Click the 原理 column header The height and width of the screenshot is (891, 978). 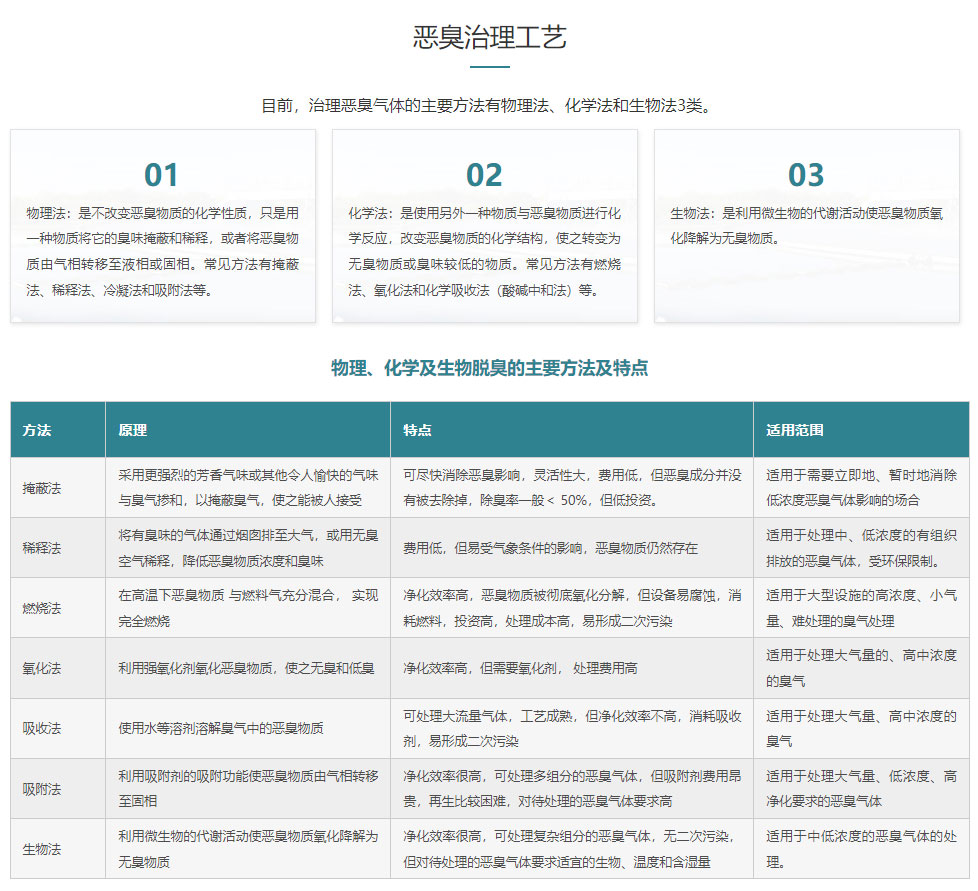[133, 430]
